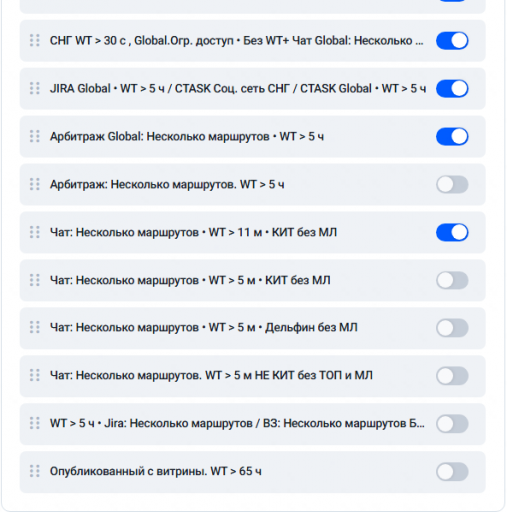Click 'WT > 5 м НЕ КИТ без ТОП и МЛ' label
This screenshot has height=512, width=507.
tap(289, 376)
